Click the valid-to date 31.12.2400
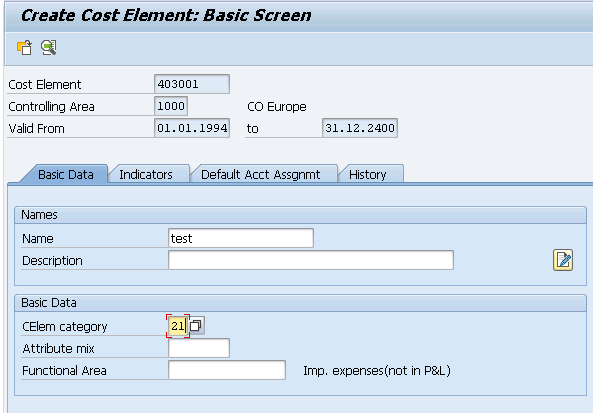The width and height of the screenshot is (593, 413). click(x=360, y=128)
